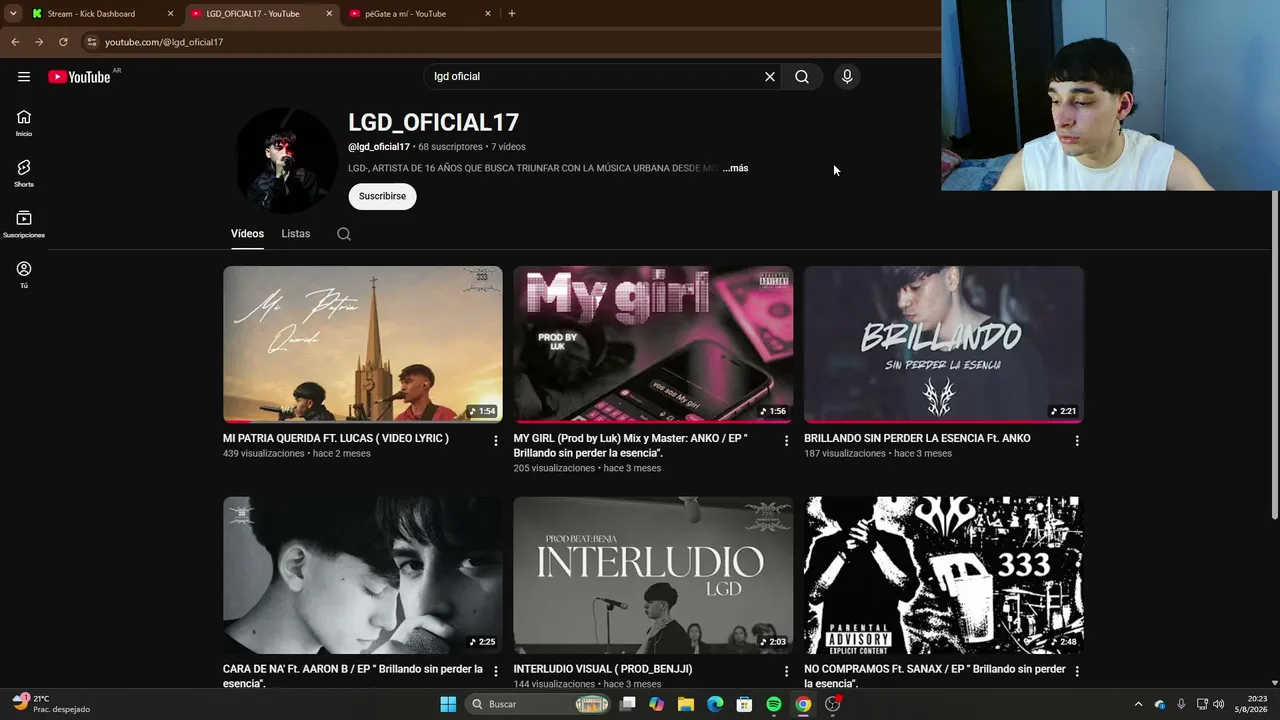Reload the current YouTube page

coord(63,42)
